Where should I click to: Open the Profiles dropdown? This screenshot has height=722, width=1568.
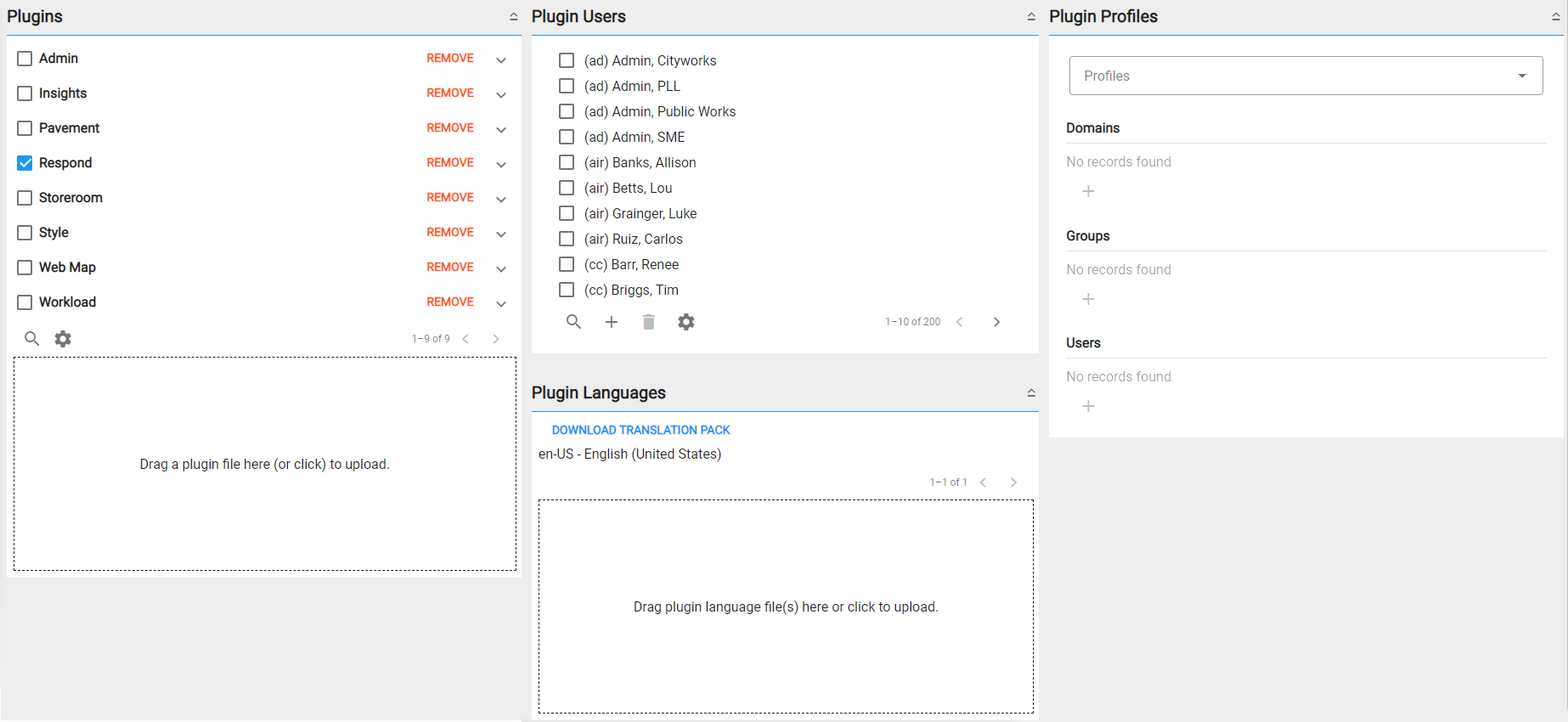(x=1306, y=76)
